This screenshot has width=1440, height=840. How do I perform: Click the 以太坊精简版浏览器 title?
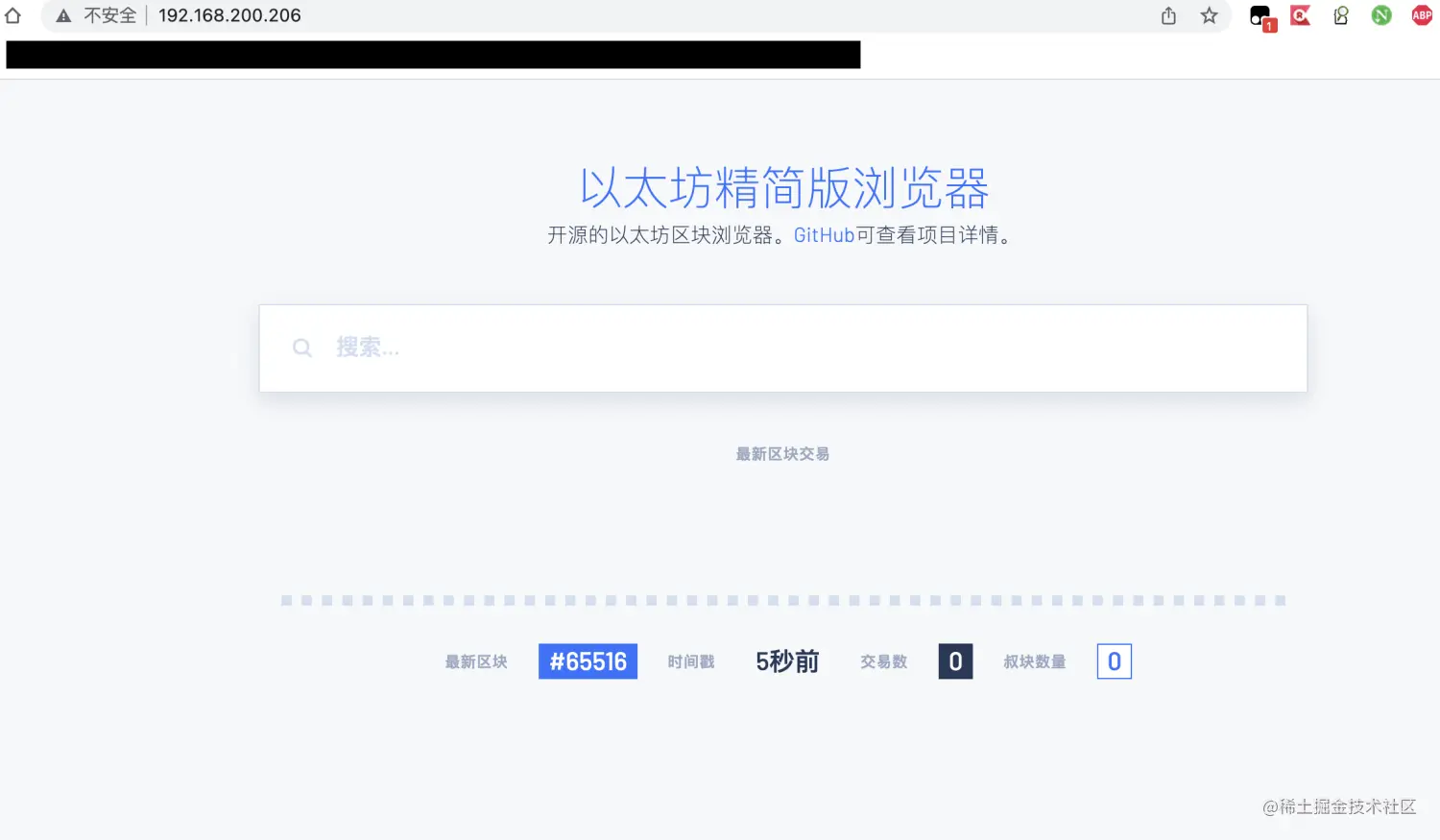point(784,188)
